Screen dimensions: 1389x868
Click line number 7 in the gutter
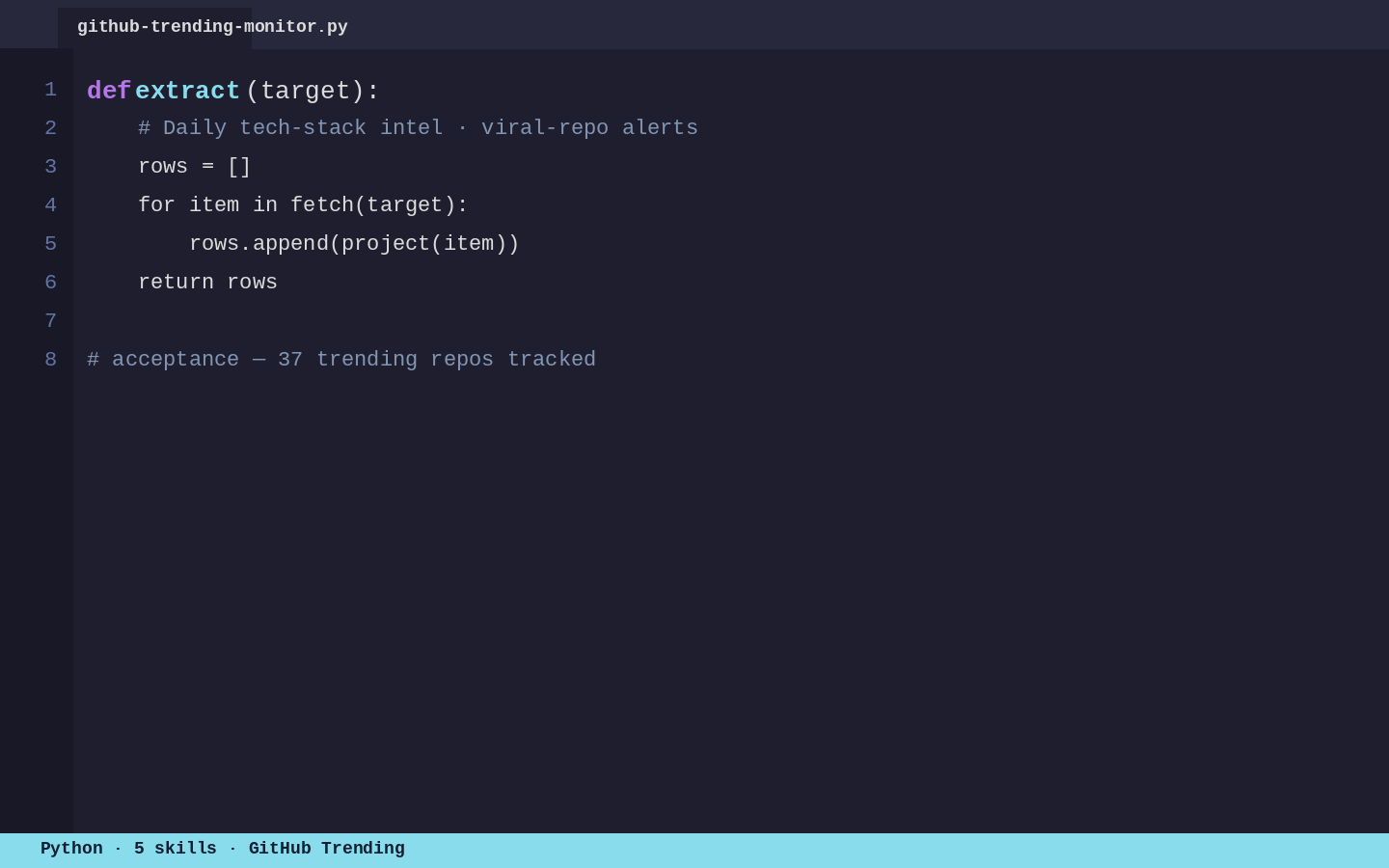[x=50, y=321]
